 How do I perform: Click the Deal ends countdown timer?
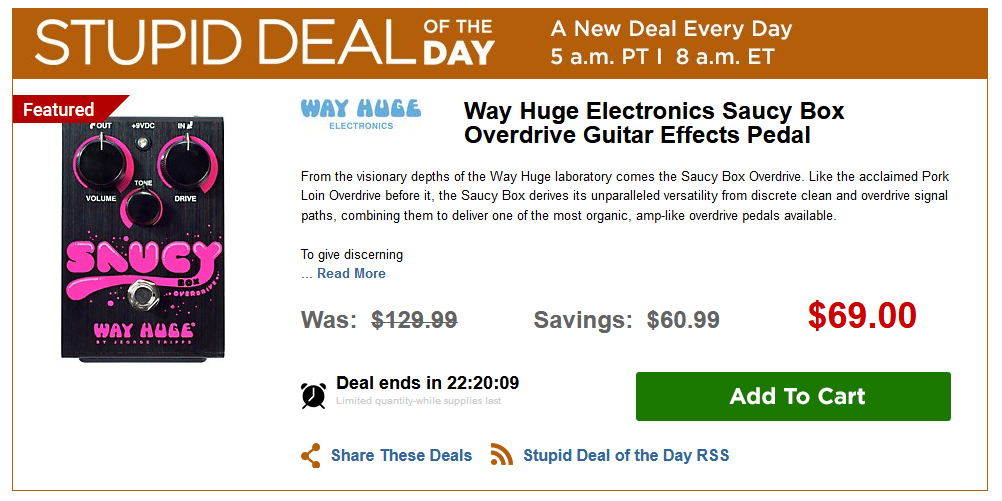(428, 383)
